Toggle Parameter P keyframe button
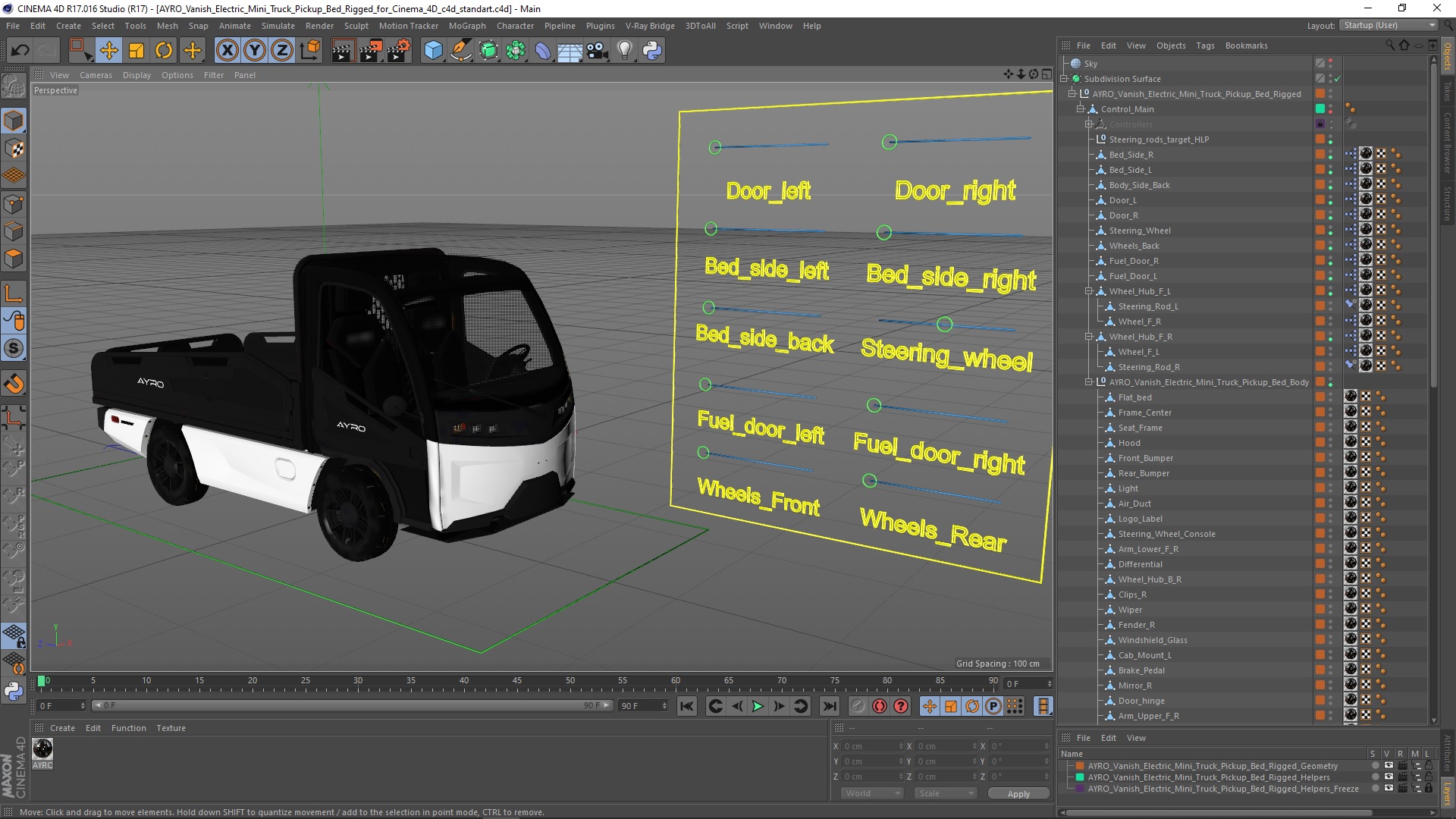The width and height of the screenshot is (1456, 819). tap(993, 706)
